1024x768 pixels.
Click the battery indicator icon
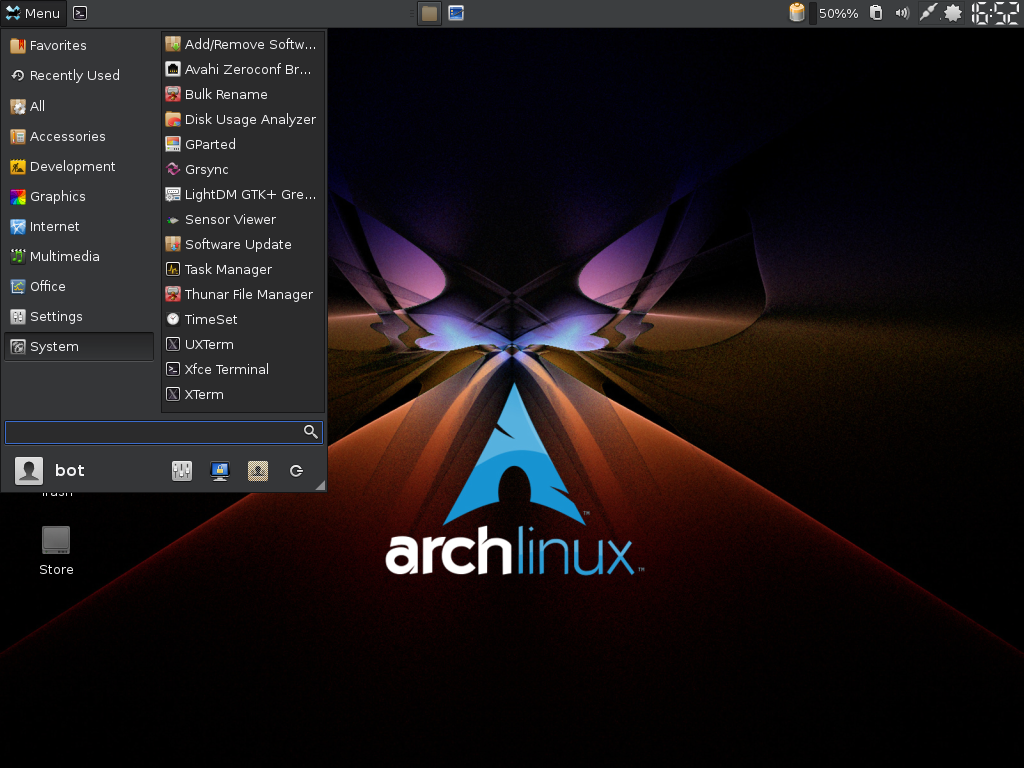coord(797,13)
